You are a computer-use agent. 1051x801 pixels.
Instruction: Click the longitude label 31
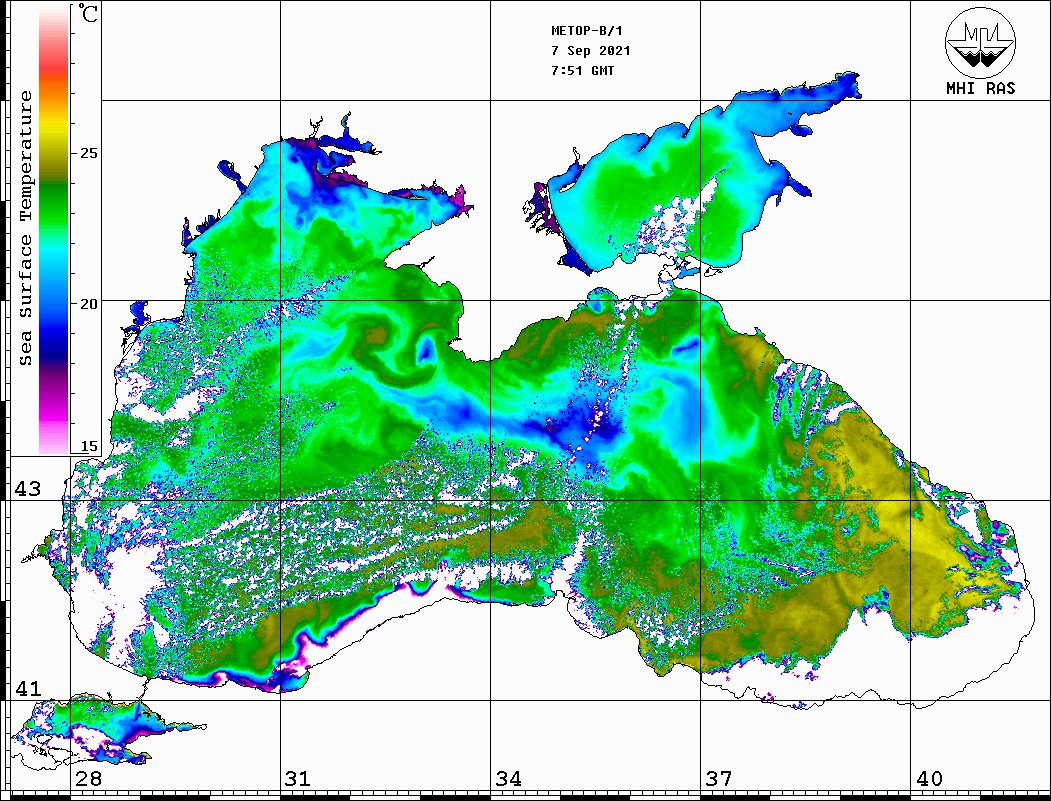click(x=298, y=778)
